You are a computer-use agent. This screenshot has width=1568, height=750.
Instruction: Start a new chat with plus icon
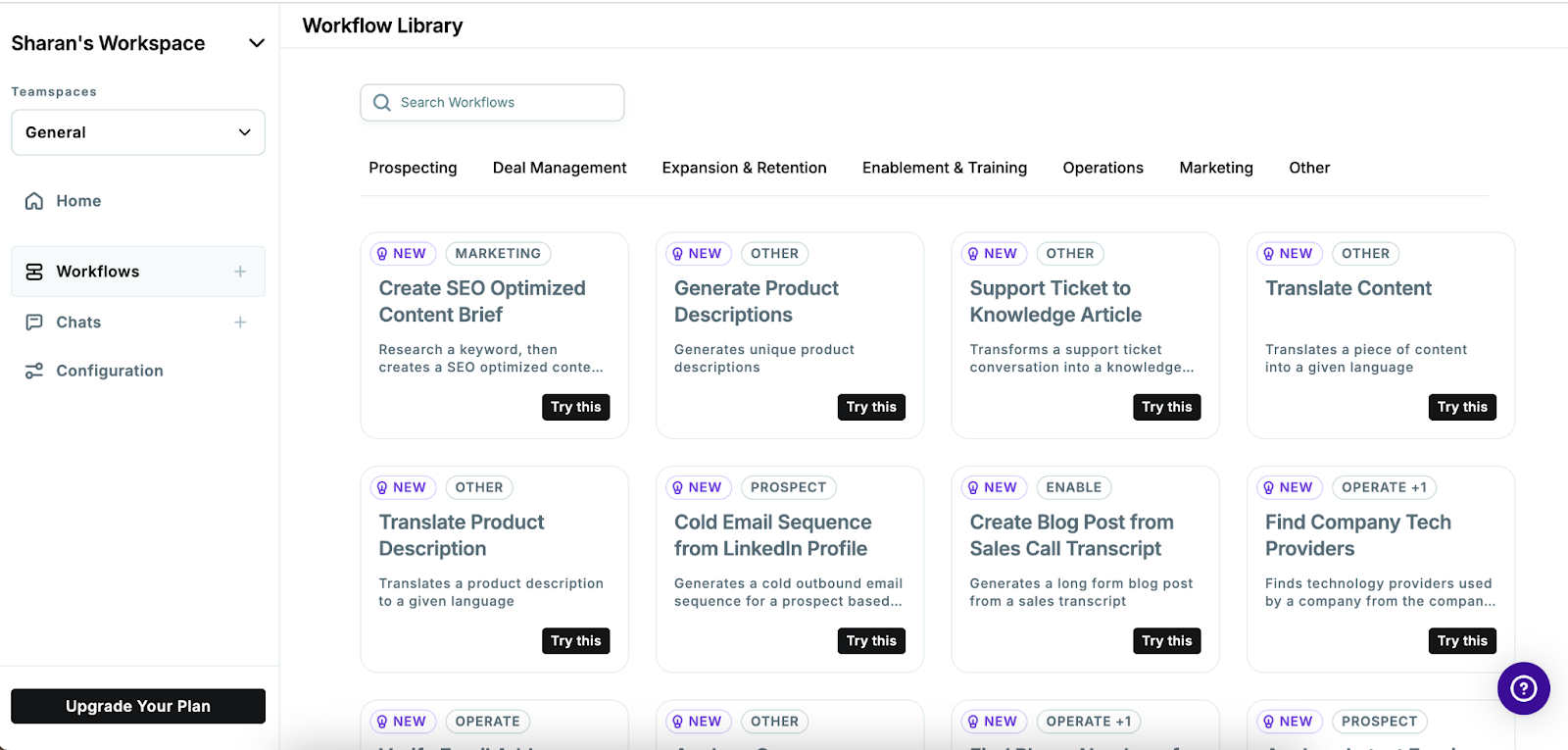(x=240, y=323)
